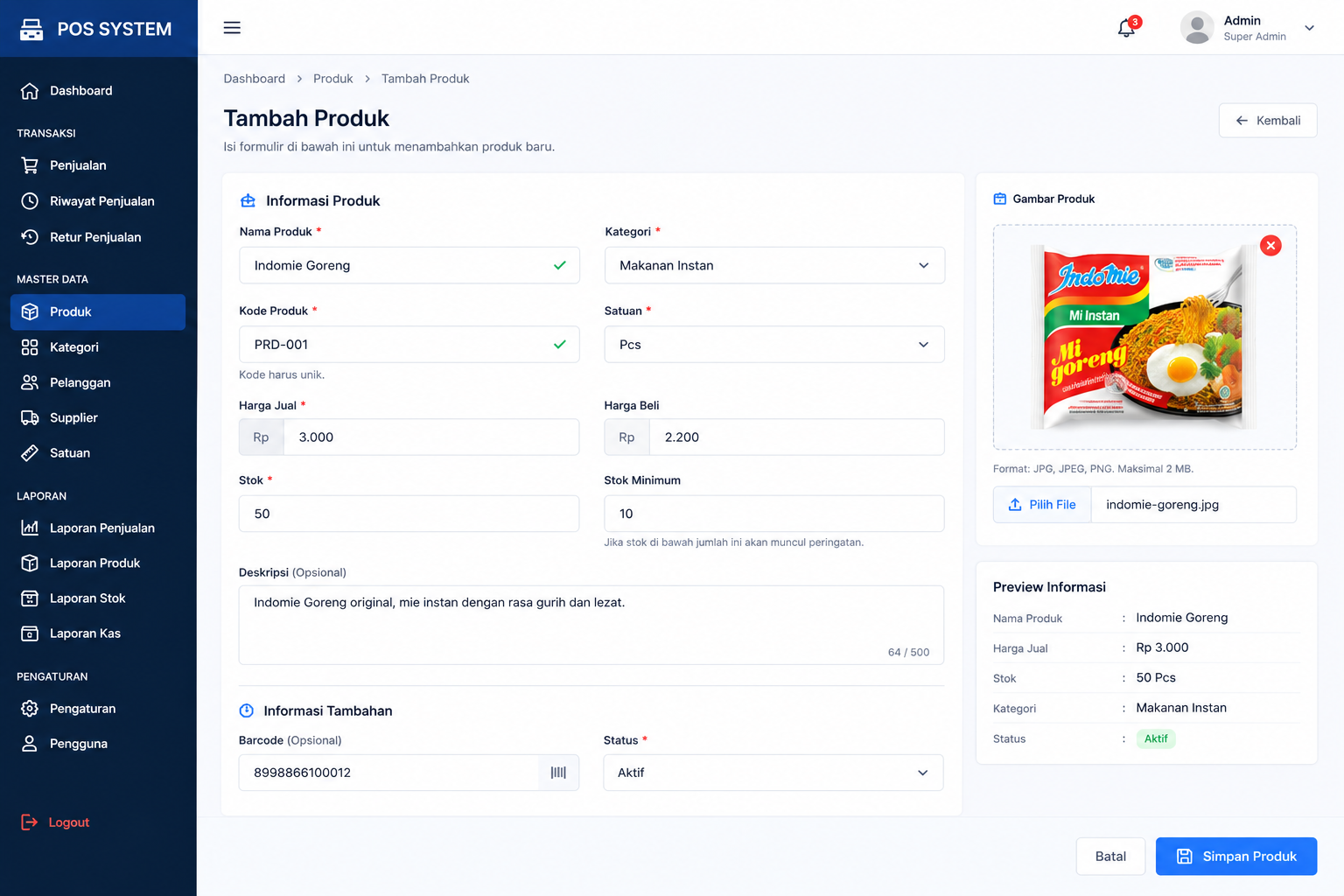The image size is (1344, 896).
Task: Open Kategori menu item in sidebar
Action: pyautogui.click(x=98, y=347)
